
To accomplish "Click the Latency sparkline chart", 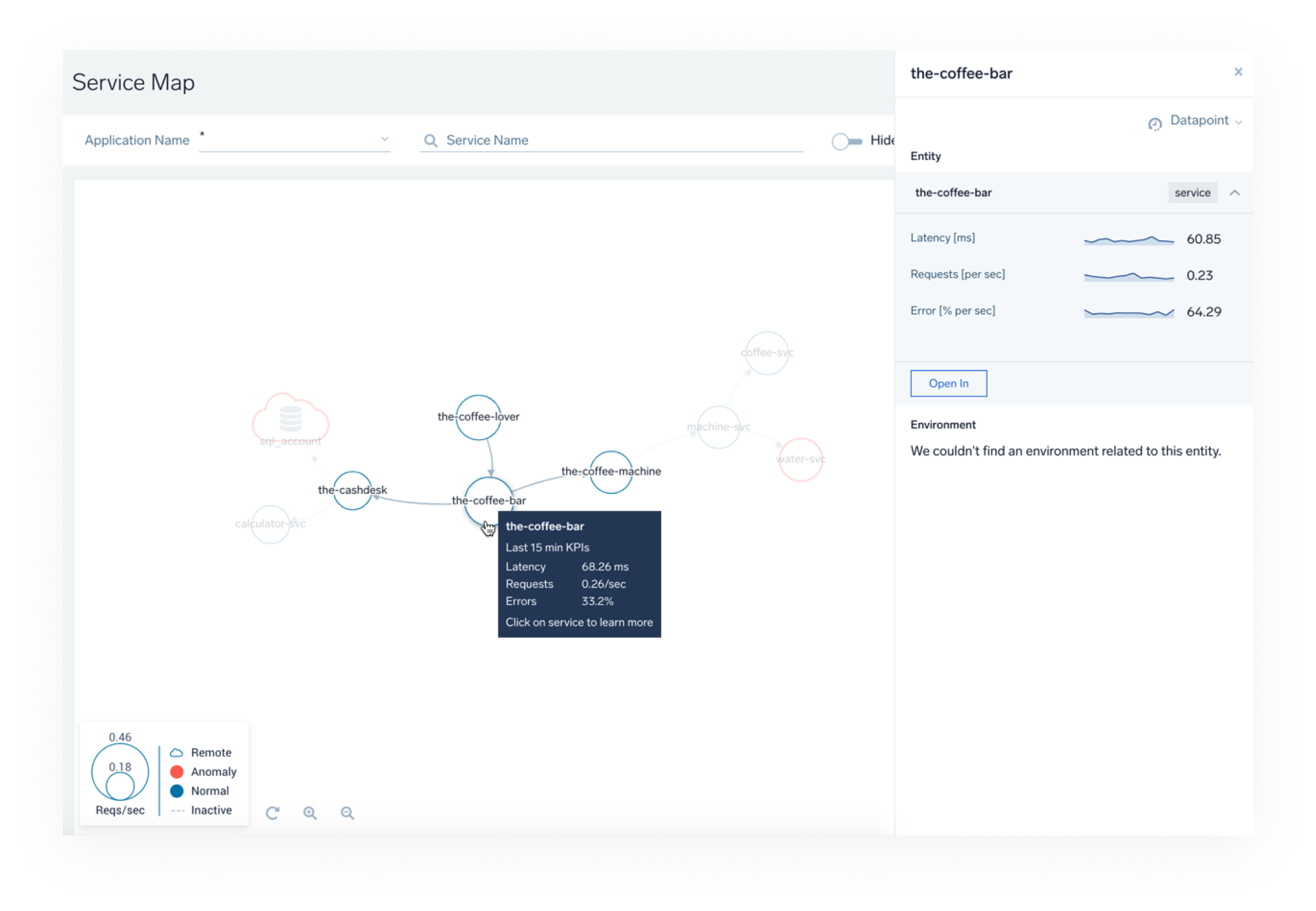I will (1129, 240).
